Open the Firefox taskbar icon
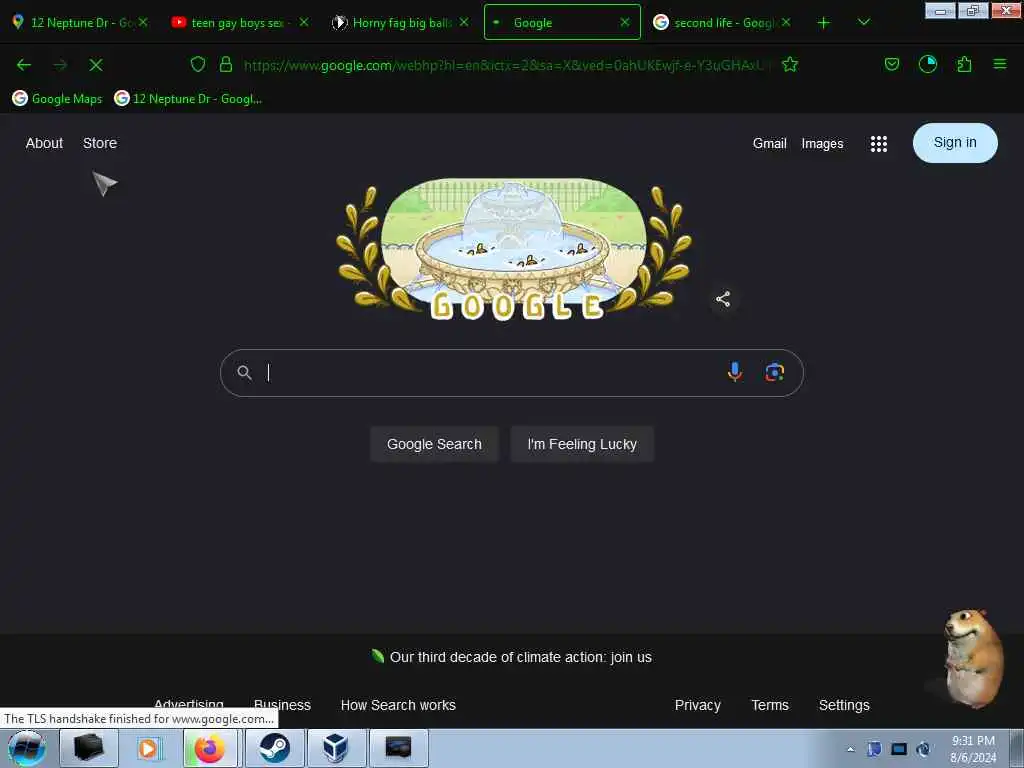The width and height of the screenshot is (1024, 768). (x=210, y=748)
